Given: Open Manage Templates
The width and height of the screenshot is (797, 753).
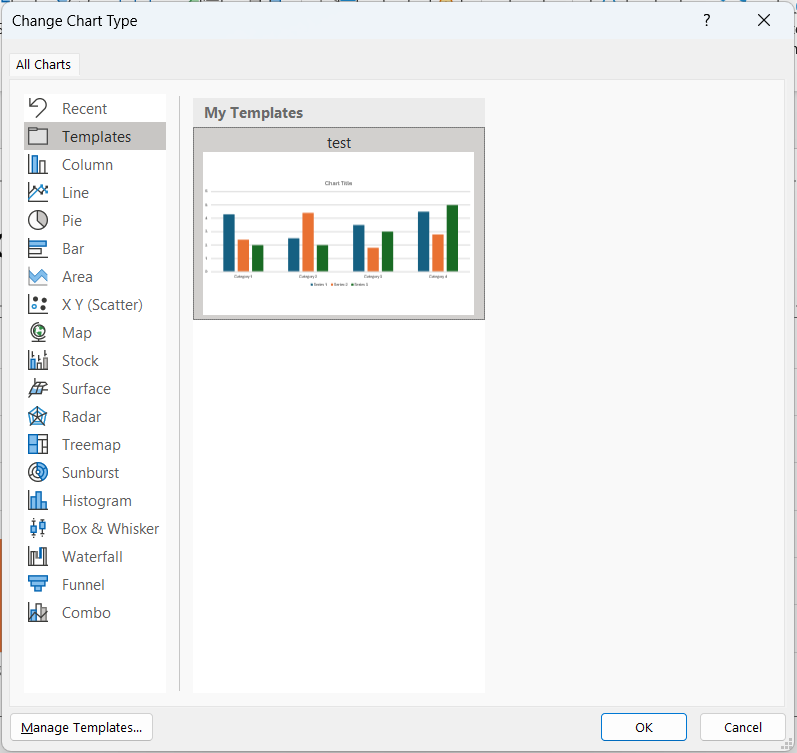Looking at the screenshot, I should click(x=81, y=727).
